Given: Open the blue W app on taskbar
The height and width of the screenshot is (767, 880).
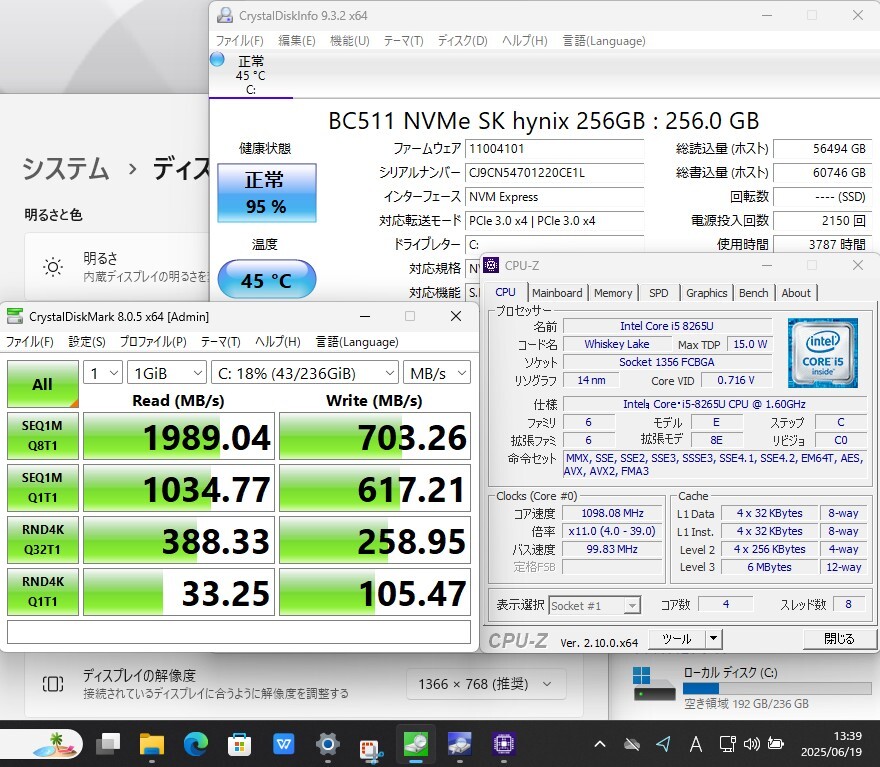Looking at the screenshot, I should click(283, 745).
